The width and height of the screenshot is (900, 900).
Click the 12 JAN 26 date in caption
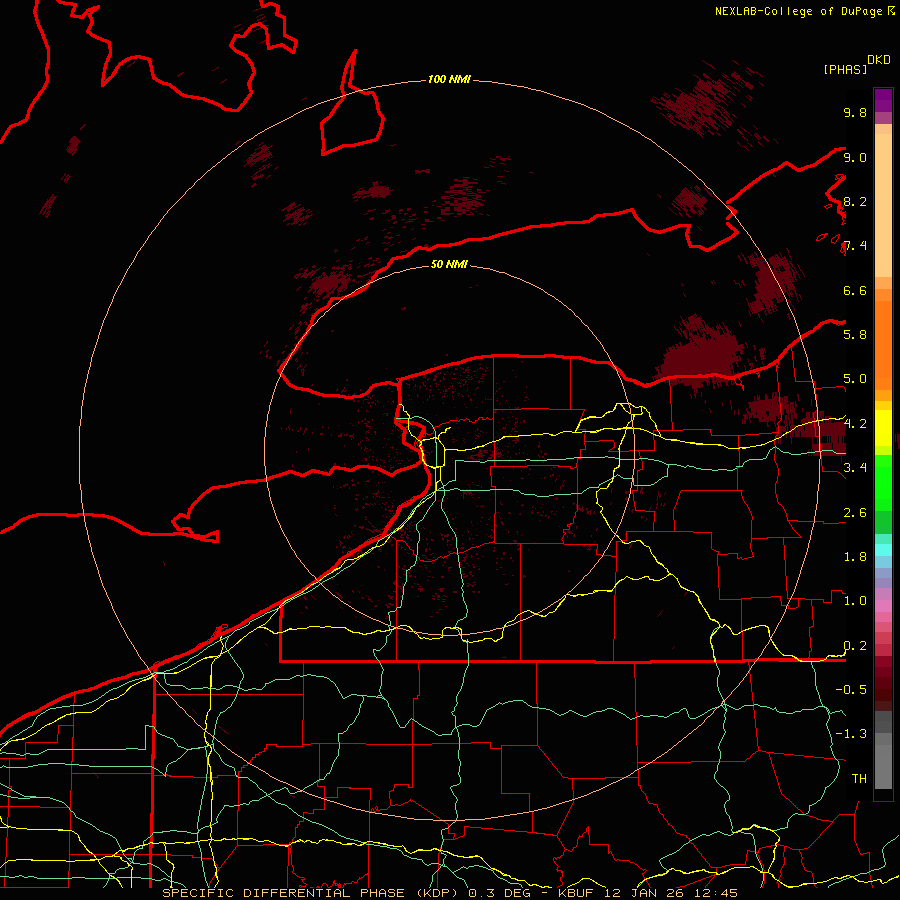coord(645,893)
